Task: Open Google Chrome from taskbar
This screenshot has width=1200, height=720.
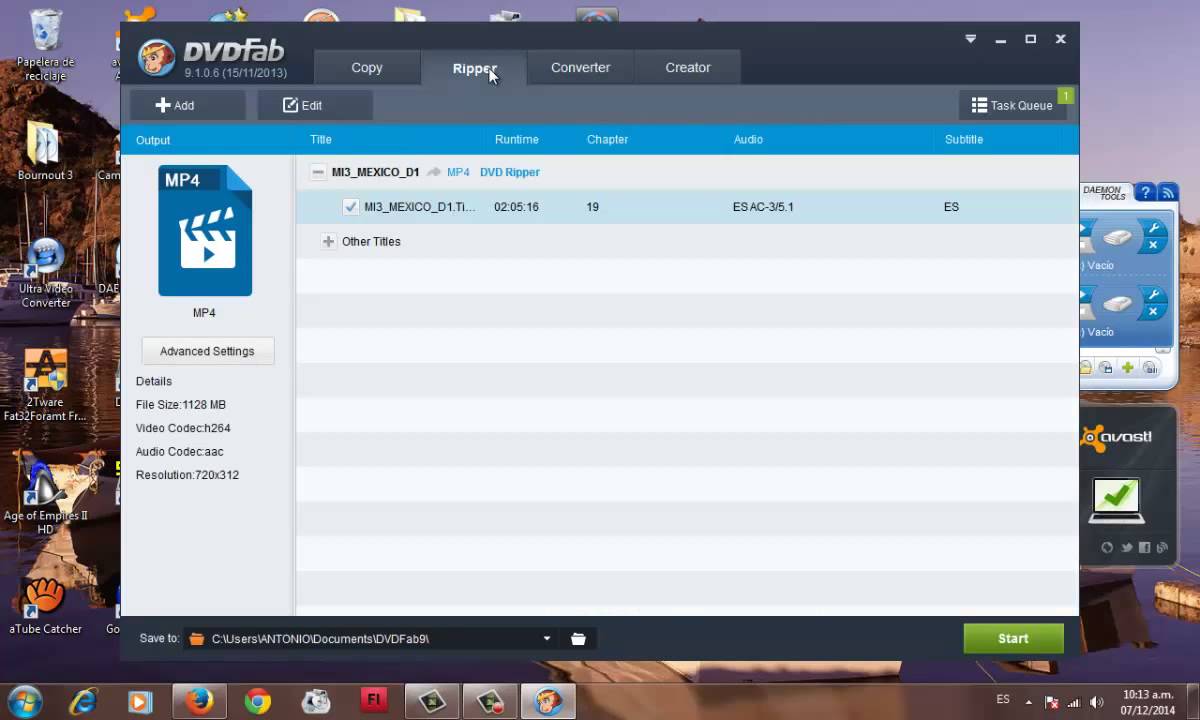Action: (x=257, y=701)
